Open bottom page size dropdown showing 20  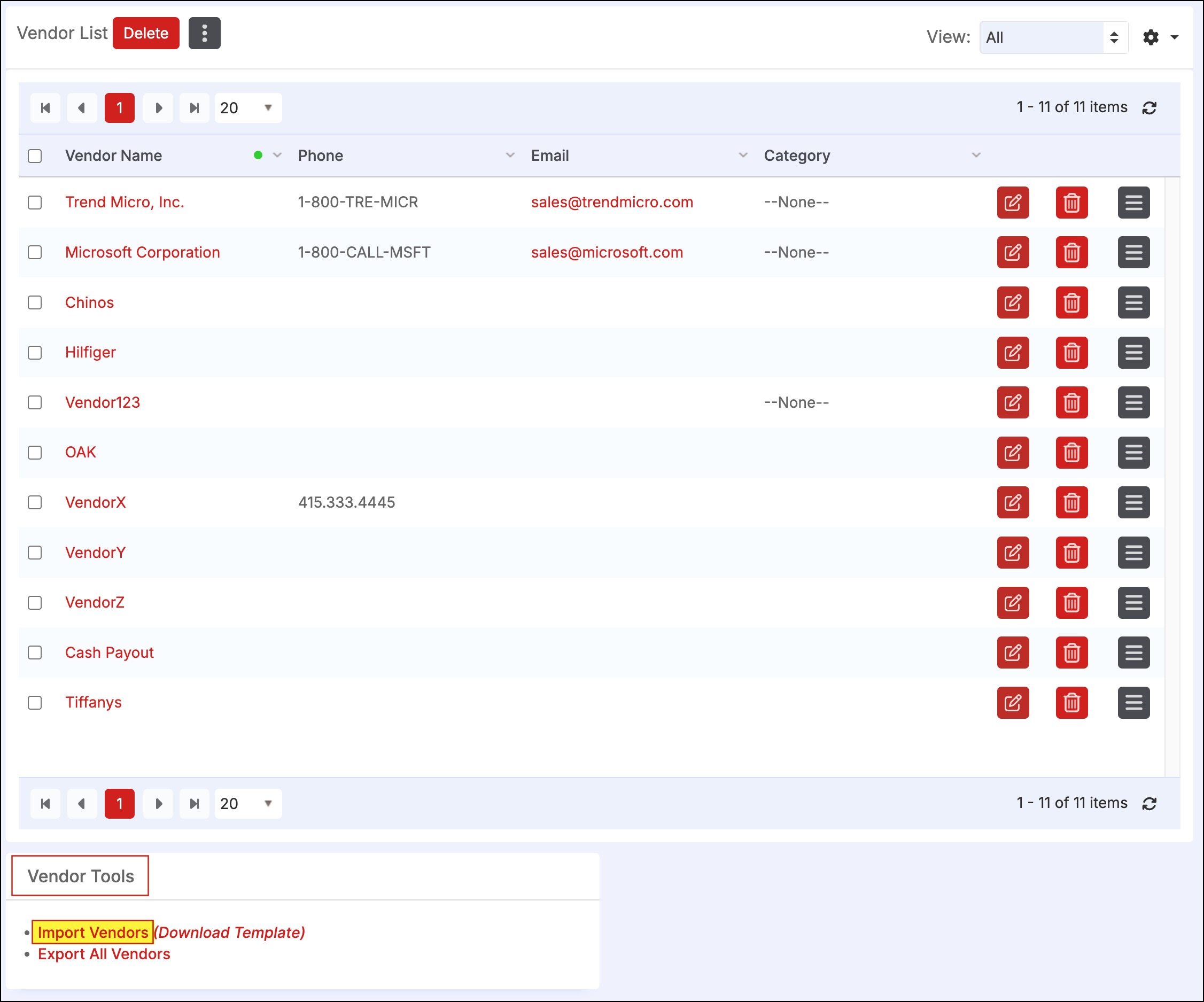tap(247, 804)
